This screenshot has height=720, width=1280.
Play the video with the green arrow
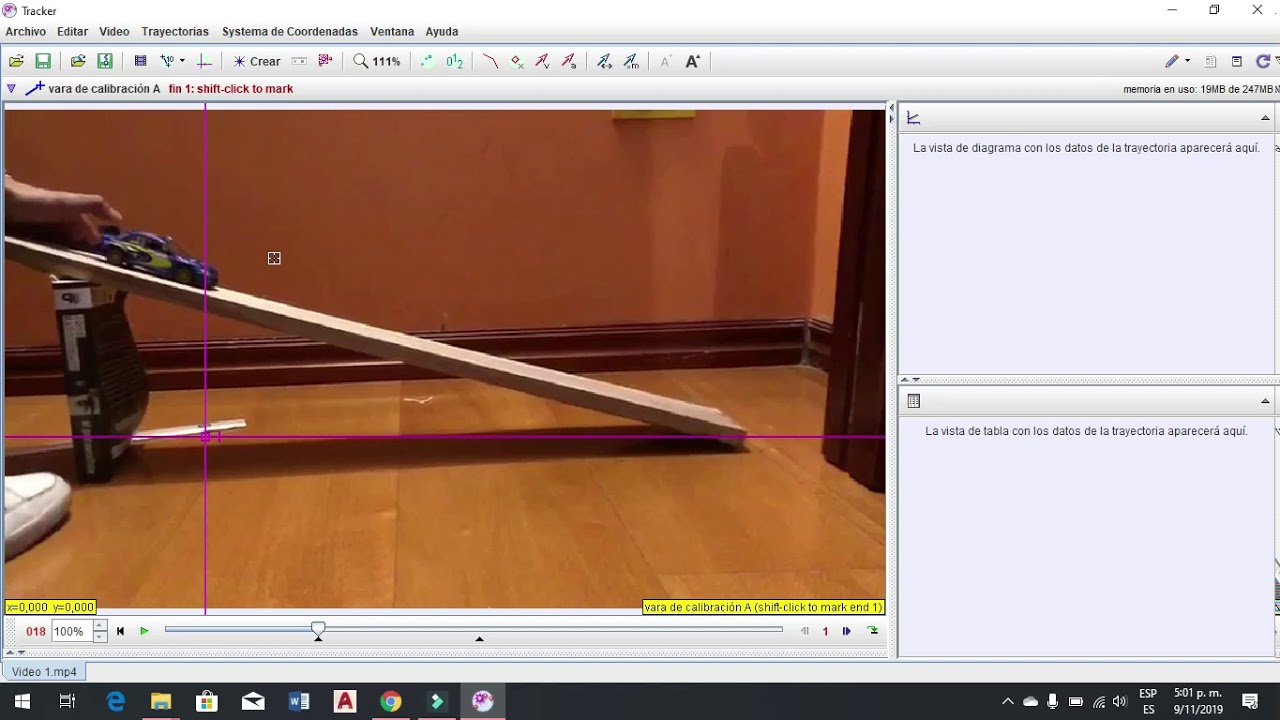pos(144,631)
